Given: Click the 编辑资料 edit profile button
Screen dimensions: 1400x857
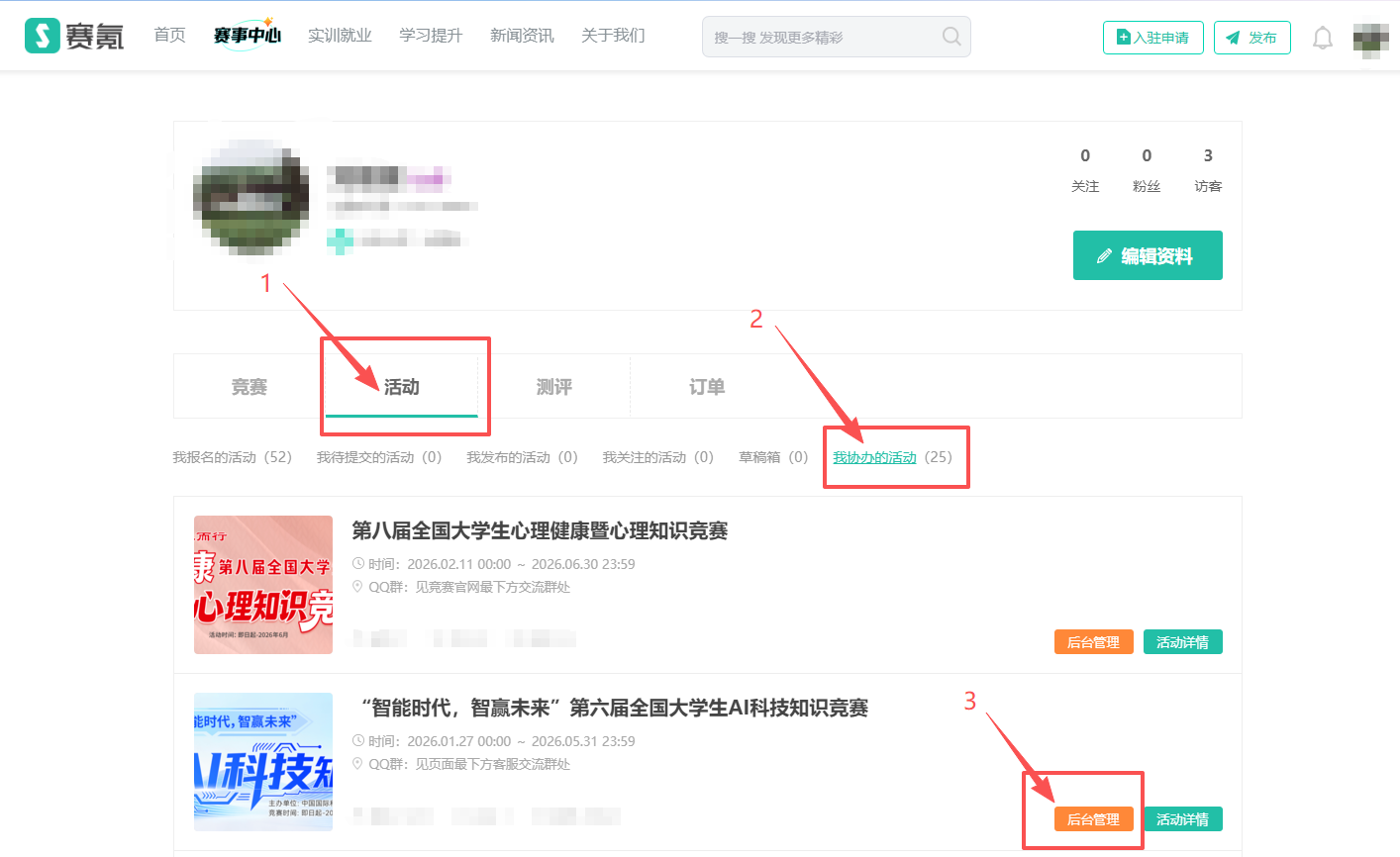Looking at the screenshot, I should pos(1147,256).
